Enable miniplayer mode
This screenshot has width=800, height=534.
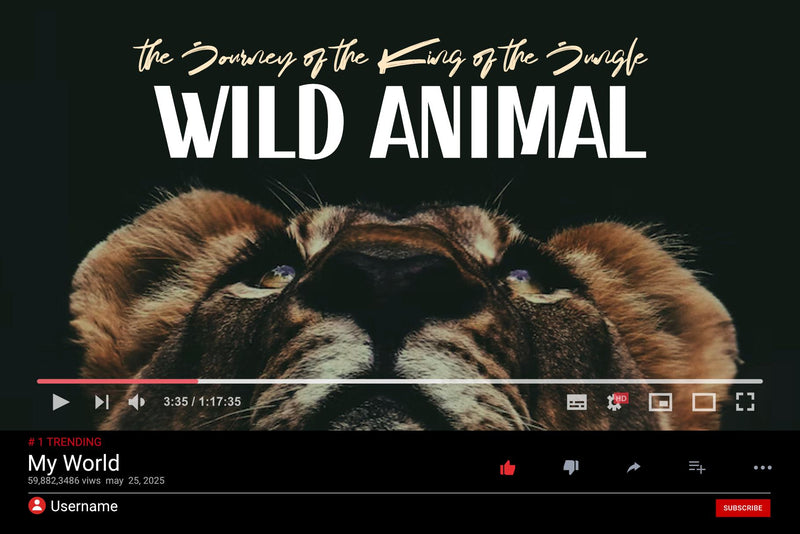click(x=660, y=402)
